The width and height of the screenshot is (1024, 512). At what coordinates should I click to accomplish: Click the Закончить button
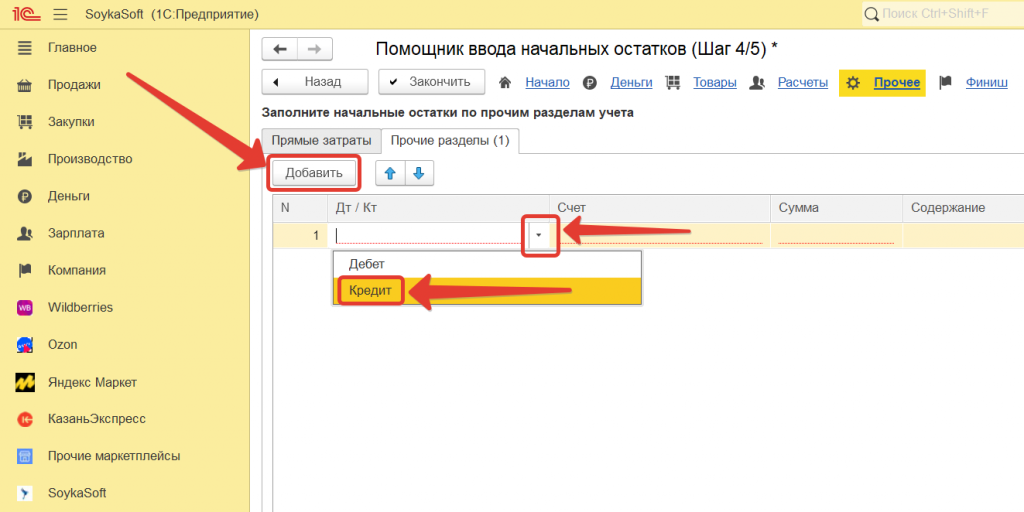click(x=431, y=82)
